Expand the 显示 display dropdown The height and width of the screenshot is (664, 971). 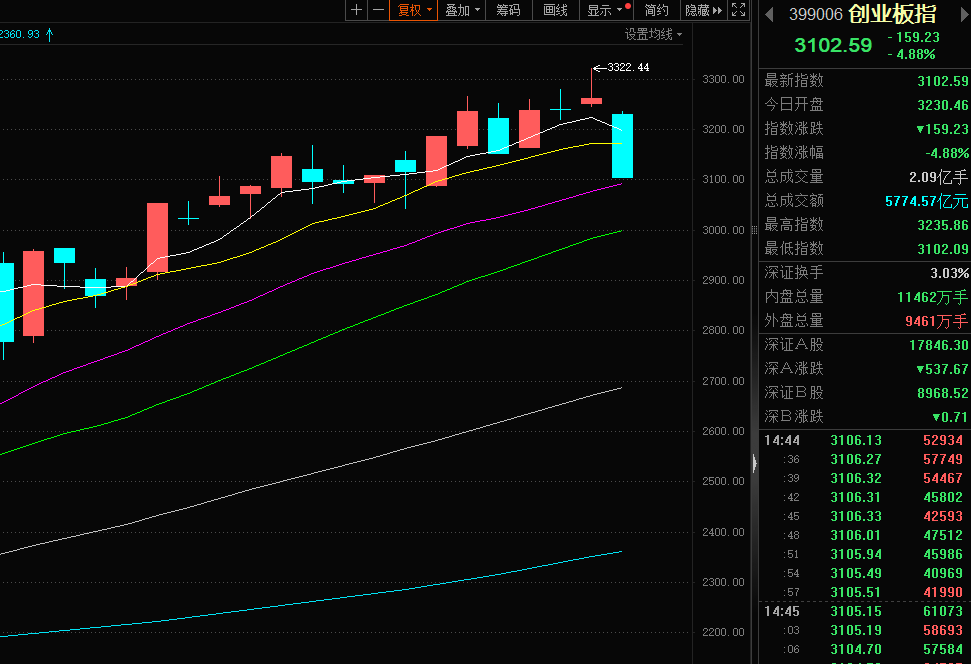pyautogui.click(x=605, y=10)
